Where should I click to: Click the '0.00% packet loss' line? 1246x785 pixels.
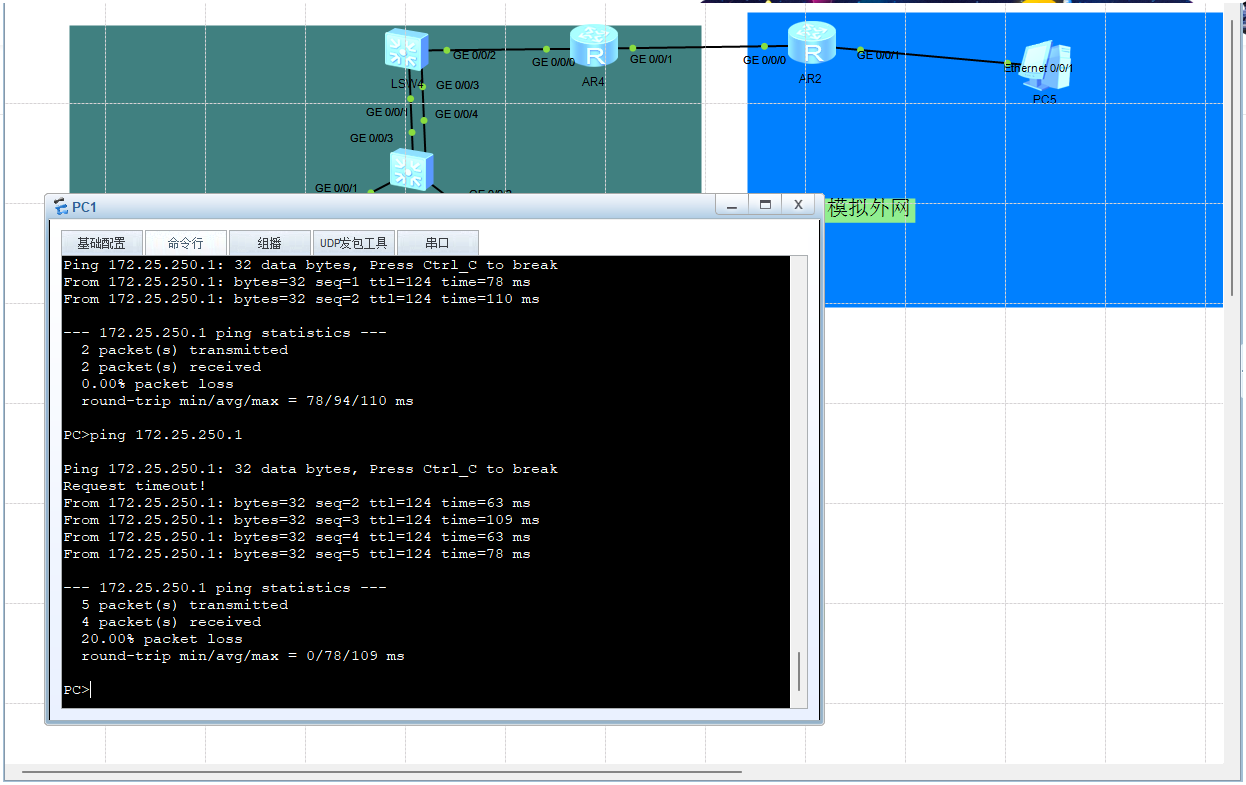pos(157,384)
